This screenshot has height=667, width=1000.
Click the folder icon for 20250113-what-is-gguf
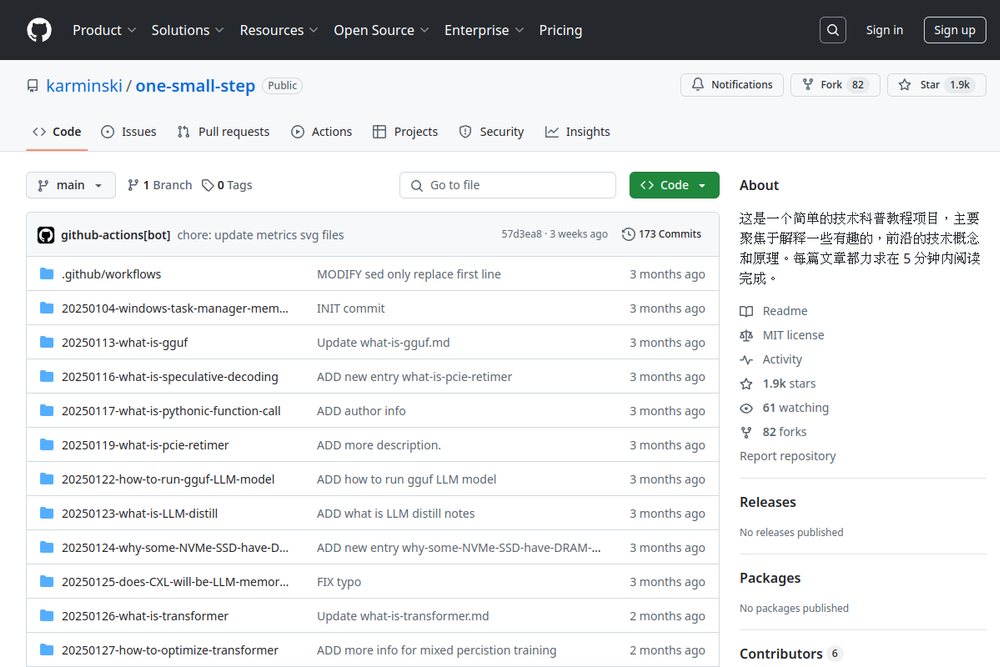click(47, 342)
